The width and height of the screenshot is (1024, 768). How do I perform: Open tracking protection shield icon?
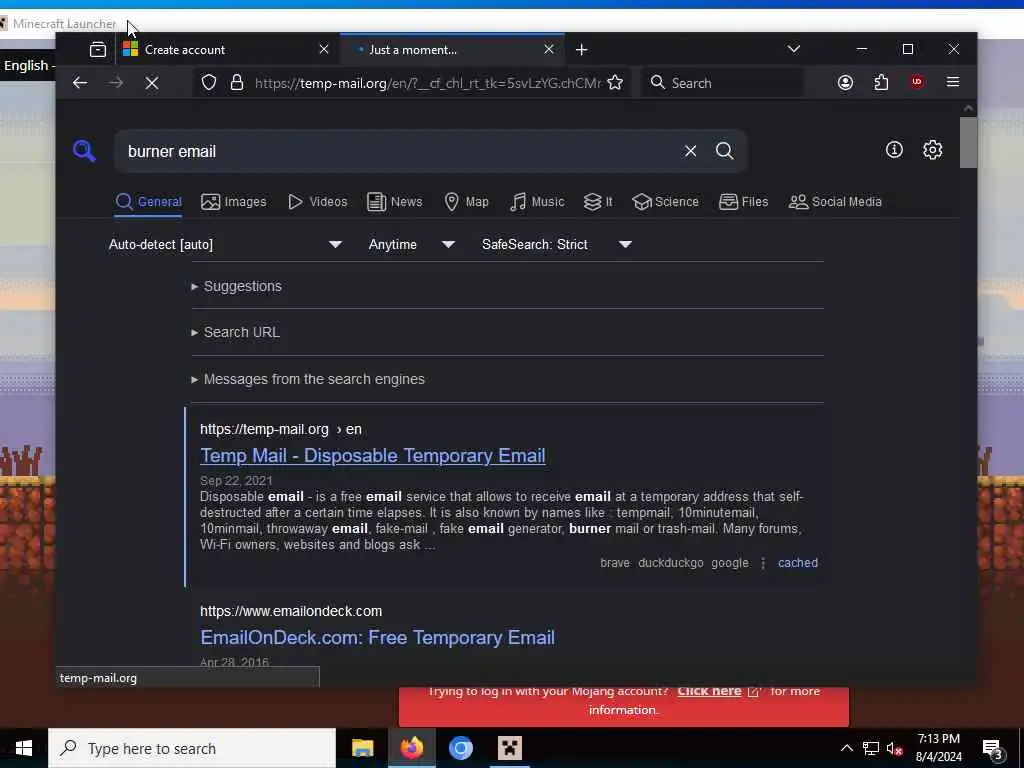point(208,83)
